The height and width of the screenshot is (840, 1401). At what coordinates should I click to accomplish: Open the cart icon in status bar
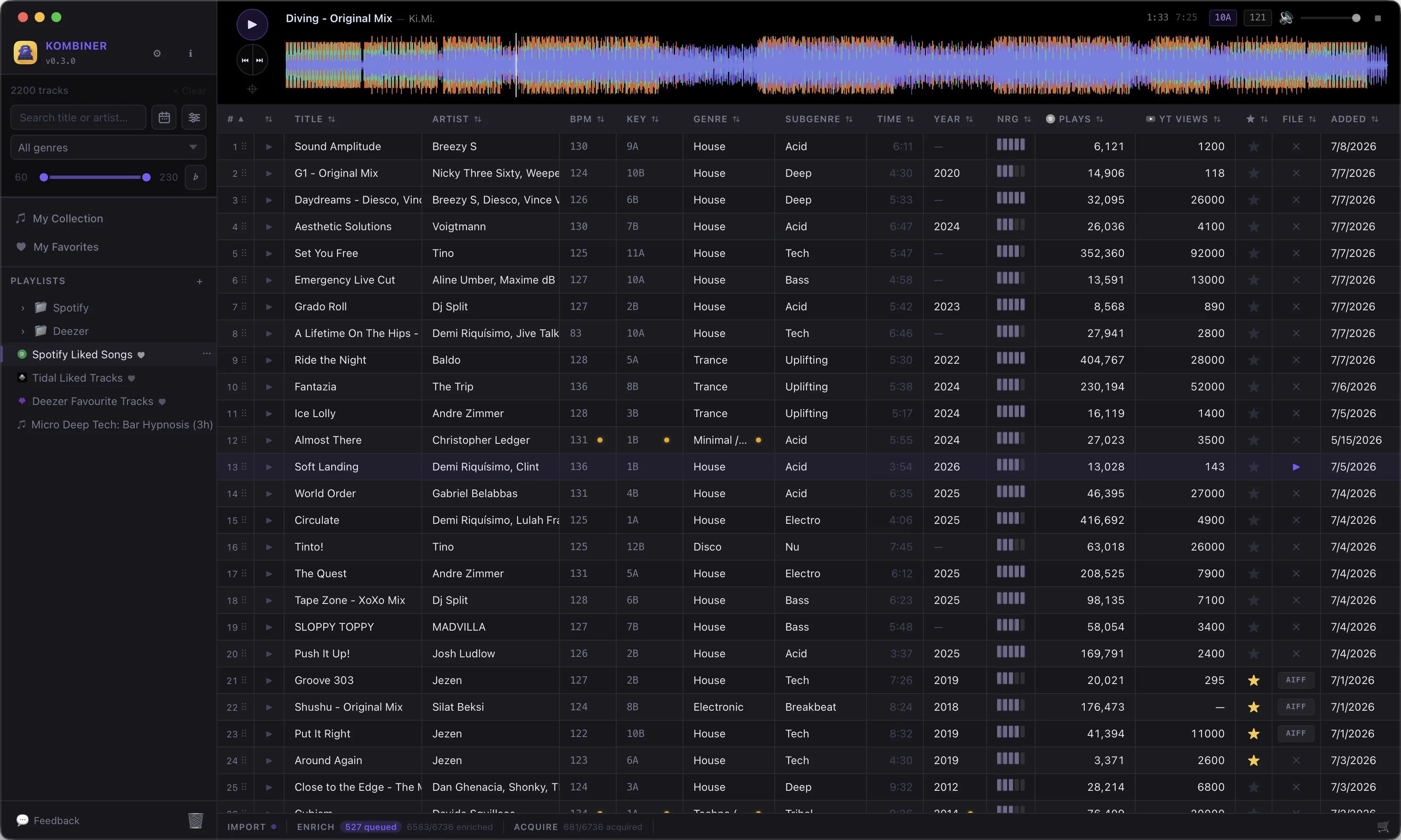tap(1383, 826)
